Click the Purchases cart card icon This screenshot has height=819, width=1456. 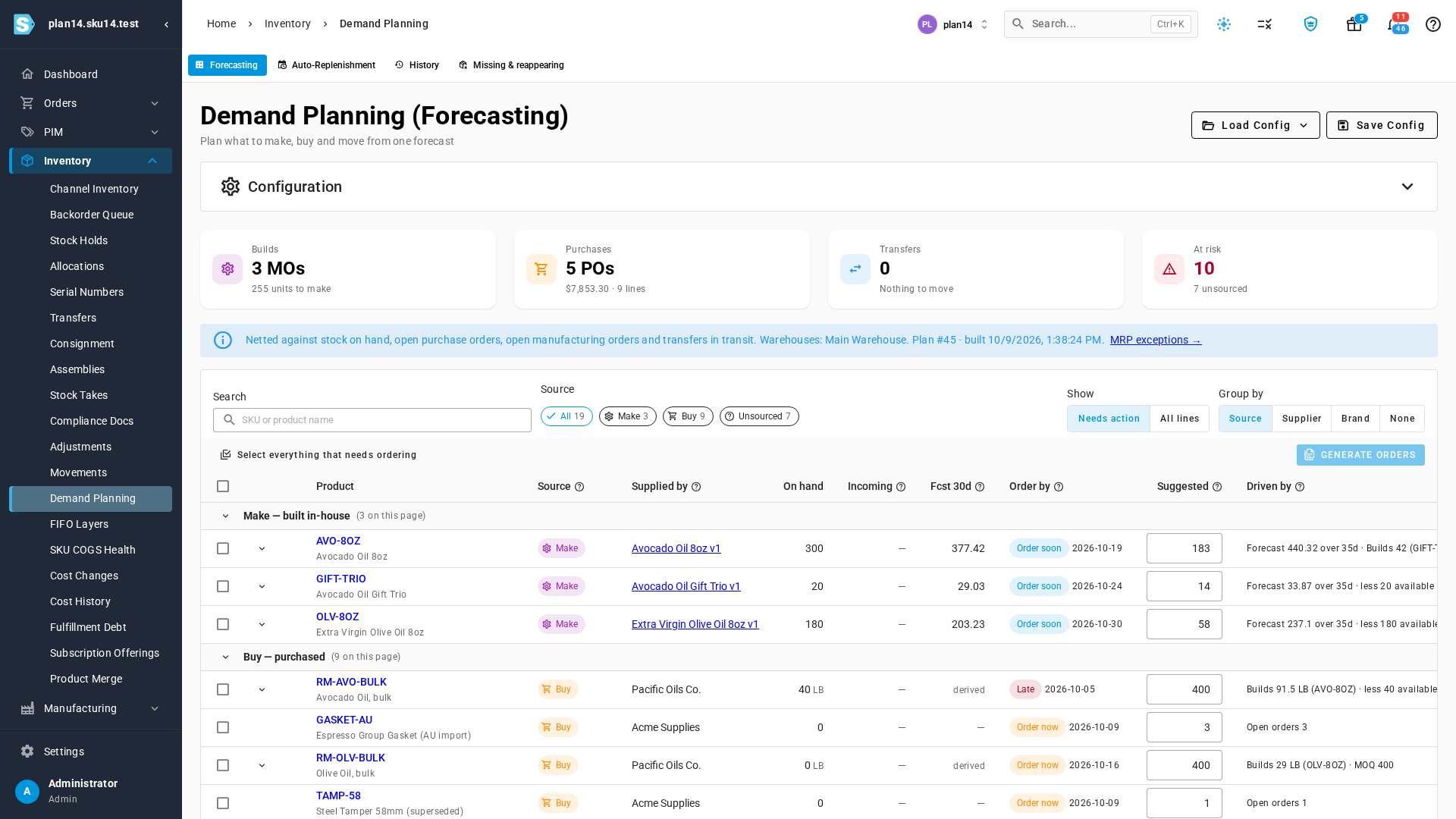coord(541,269)
